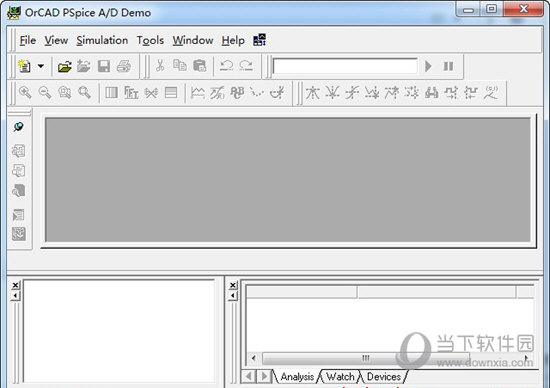Open the Tools menu

pos(150,40)
